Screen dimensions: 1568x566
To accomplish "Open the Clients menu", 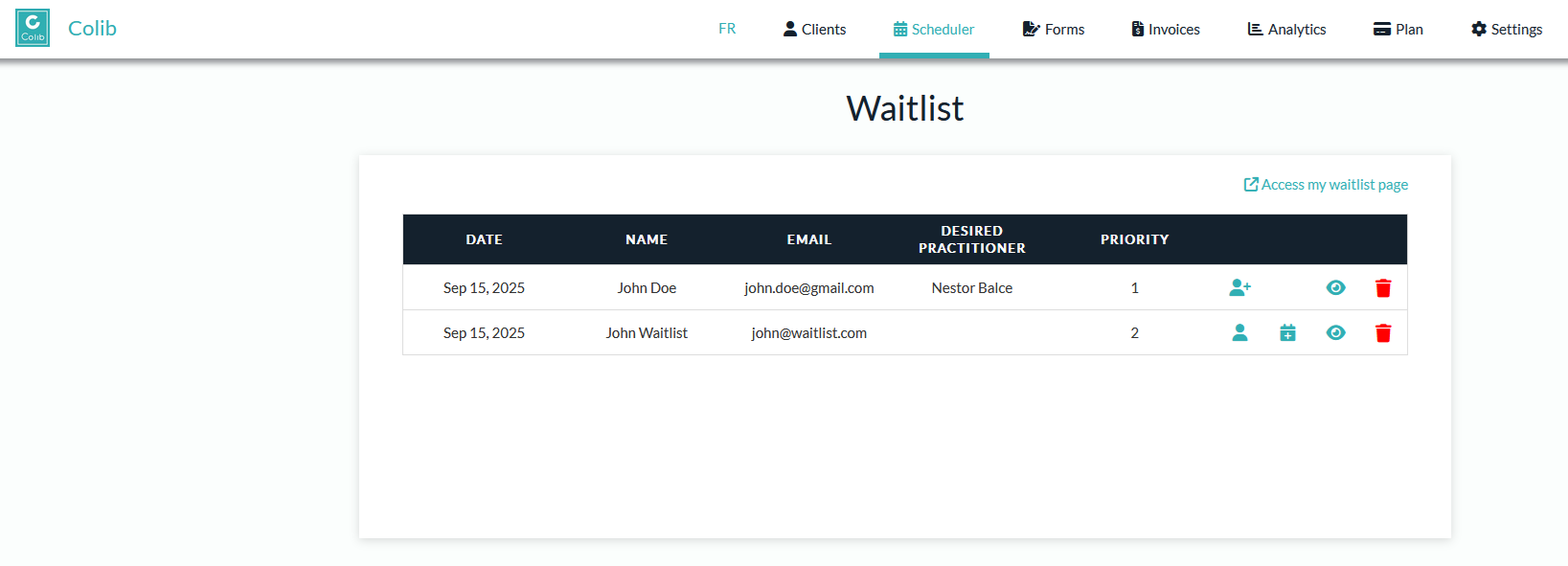I will point(814,29).
